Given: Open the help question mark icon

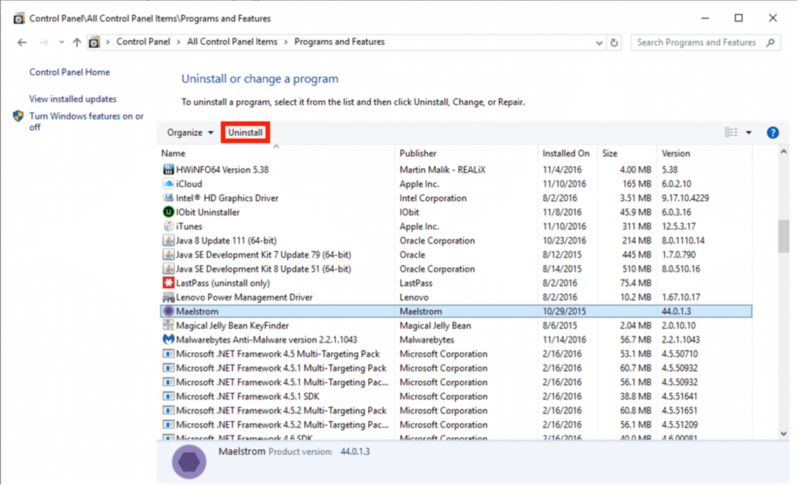Looking at the screenshot, I should [772, 133].
